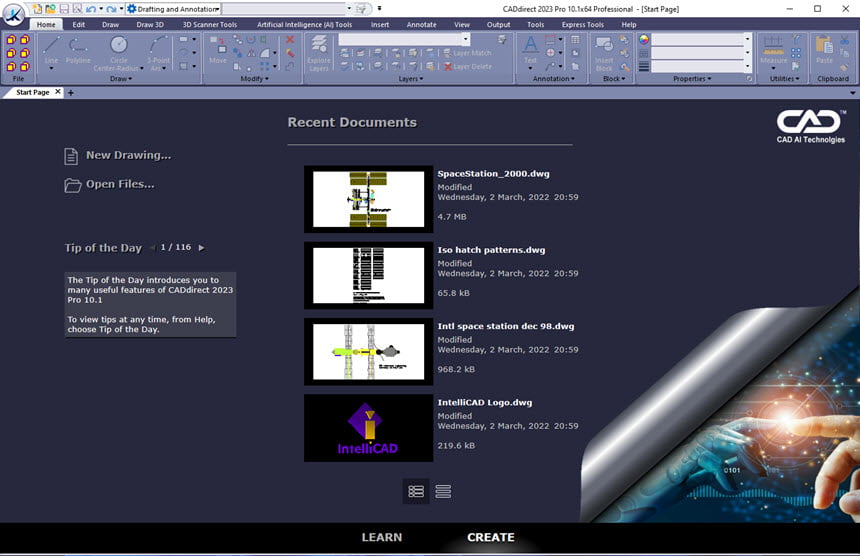Screen dimensions: 860x556
Task: Click the Measure tool in Utilities
Action: pos(773,51)
